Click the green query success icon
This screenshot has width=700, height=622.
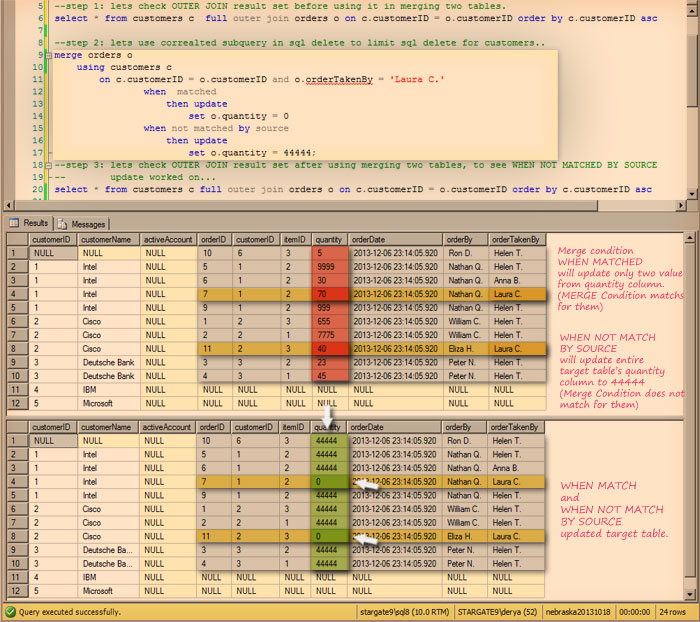[9, 611]
